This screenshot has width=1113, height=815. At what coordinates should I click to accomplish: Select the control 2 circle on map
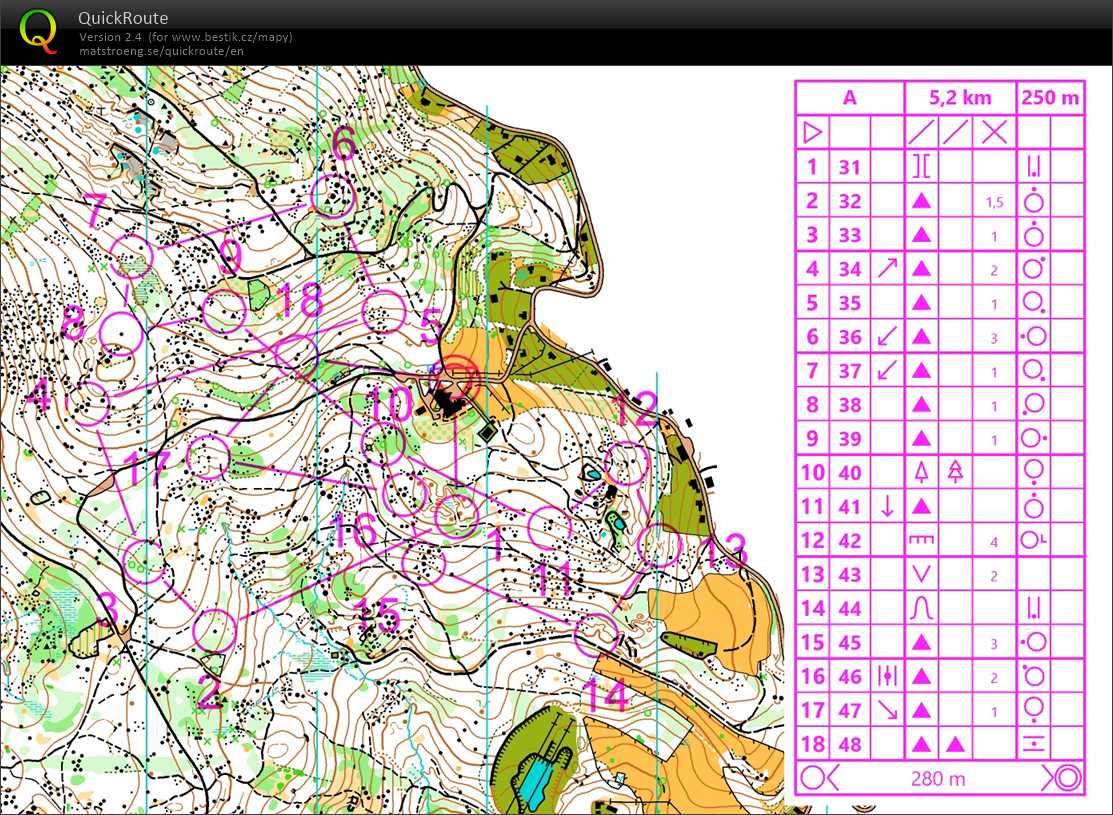214,630
